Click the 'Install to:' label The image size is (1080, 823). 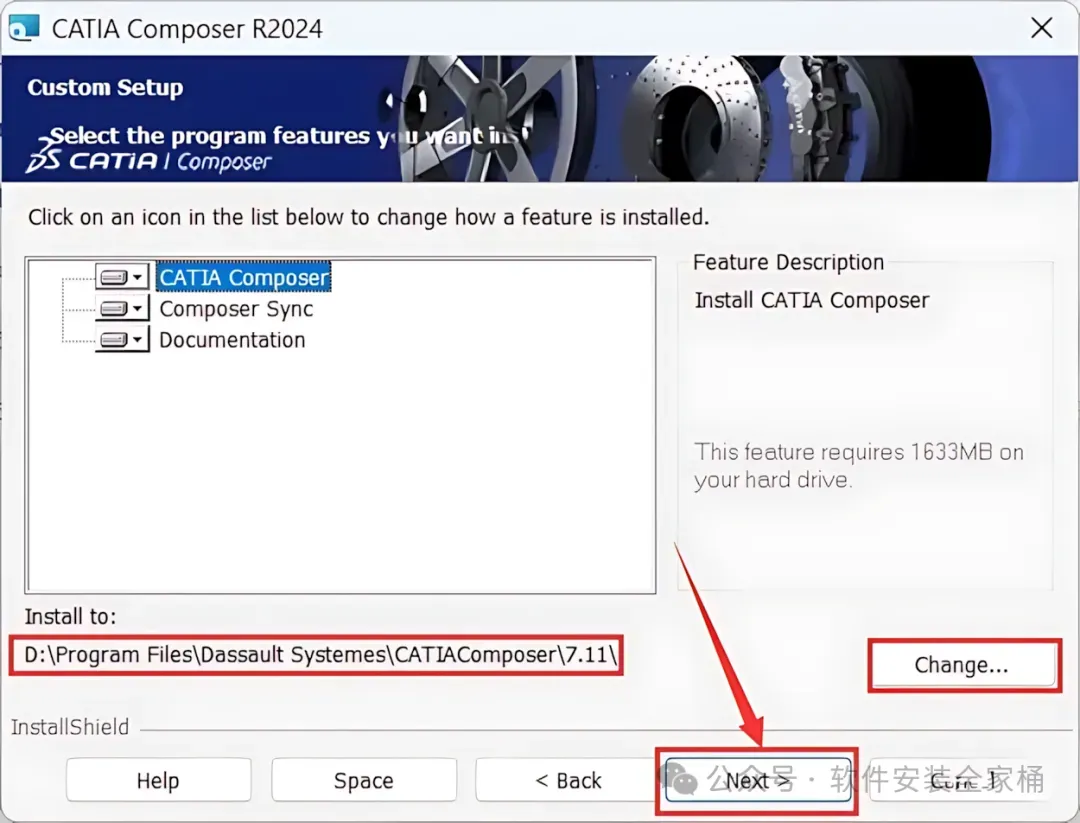tap(70, 616)
